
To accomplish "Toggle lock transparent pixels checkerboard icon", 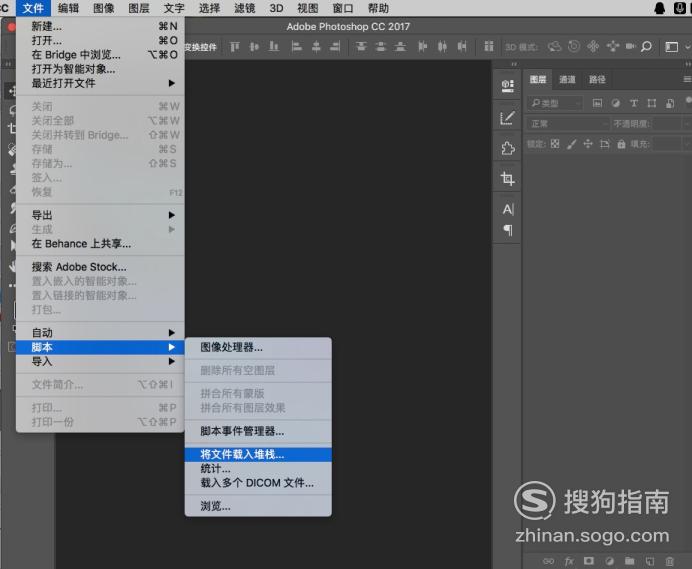I will pyautogui.click(x=555, y=144).
